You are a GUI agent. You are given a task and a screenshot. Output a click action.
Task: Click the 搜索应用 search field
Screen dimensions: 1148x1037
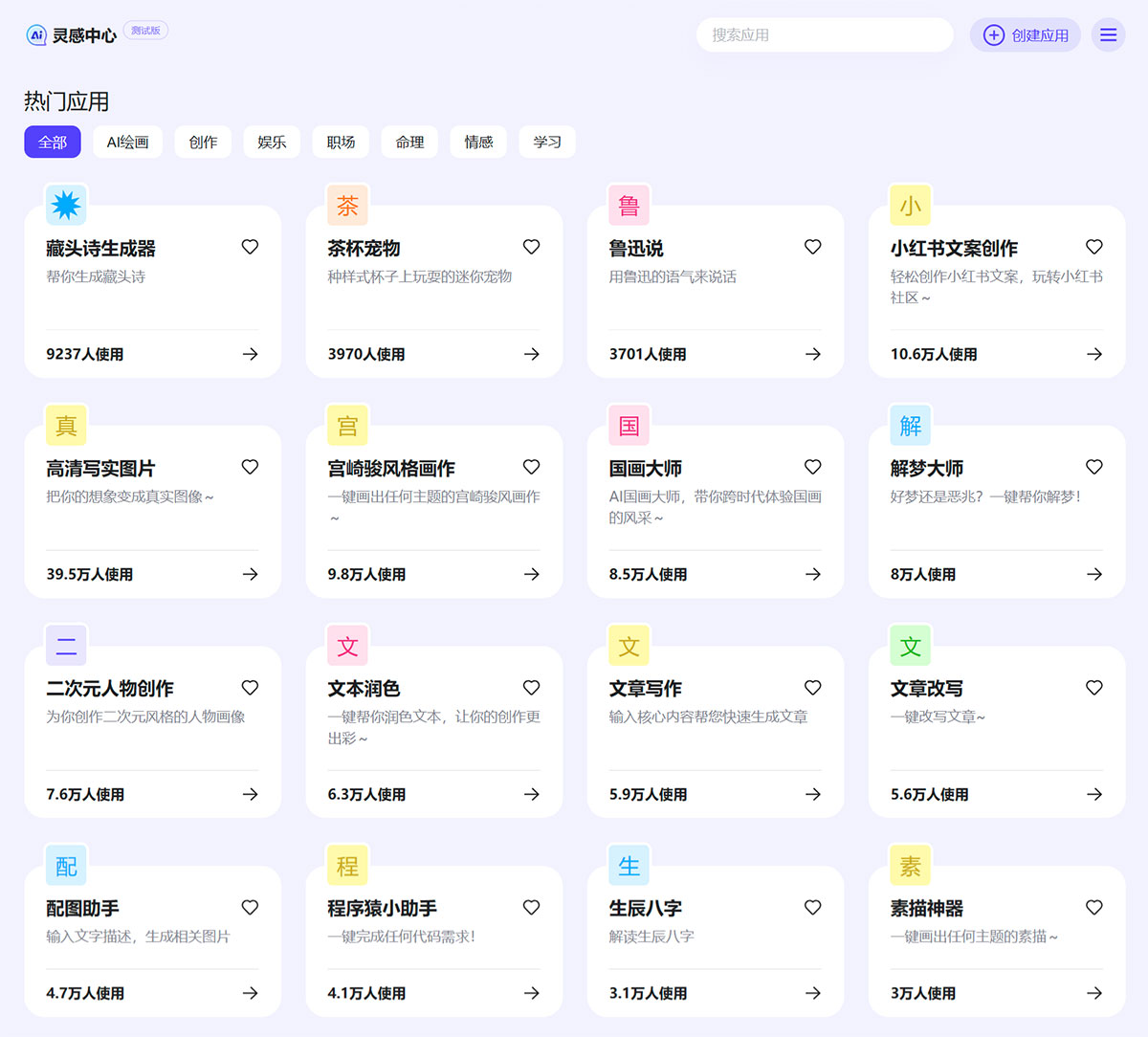[x=825, y=34]
